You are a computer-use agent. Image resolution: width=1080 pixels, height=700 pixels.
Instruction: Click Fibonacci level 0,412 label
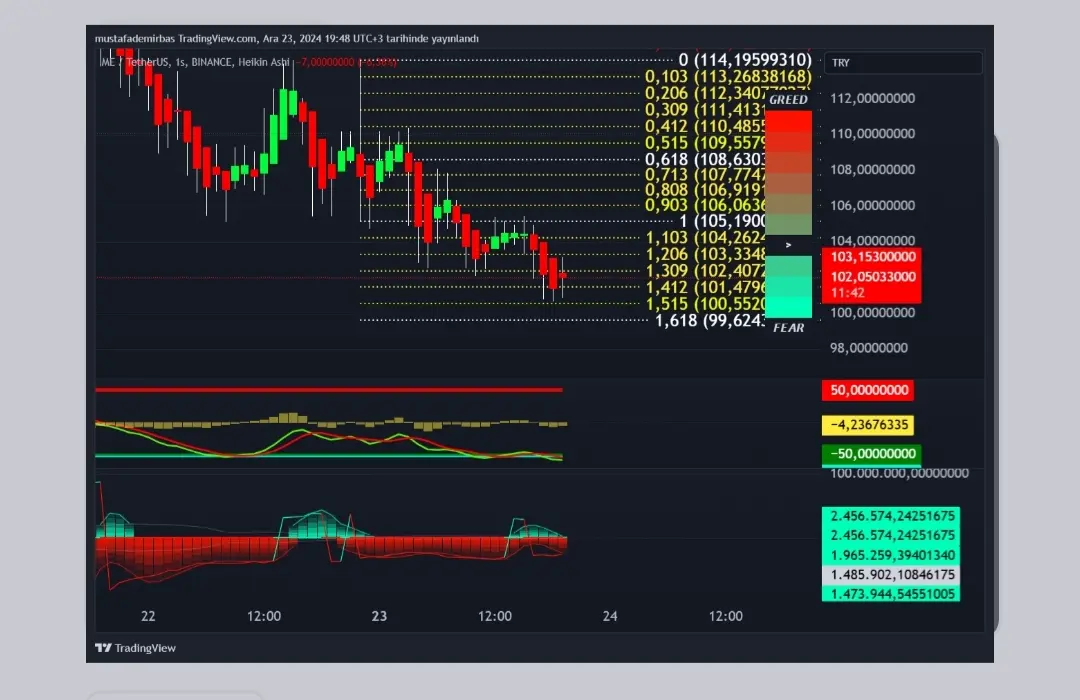[x=705, y=126]
